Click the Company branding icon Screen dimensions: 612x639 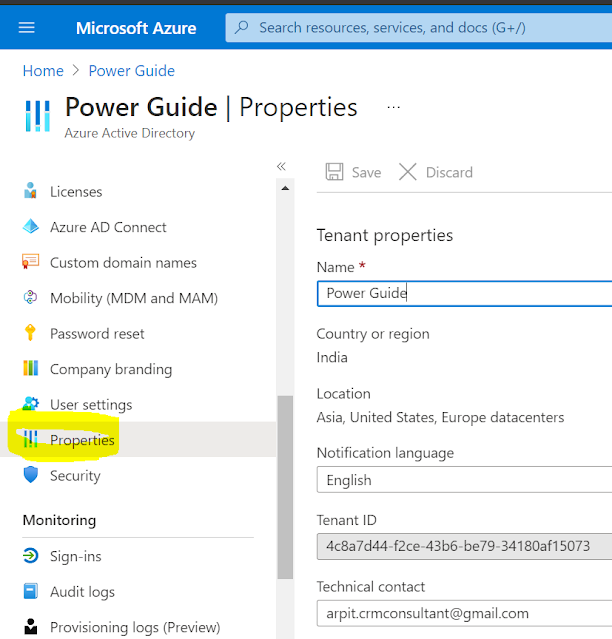tap(31, 368)
